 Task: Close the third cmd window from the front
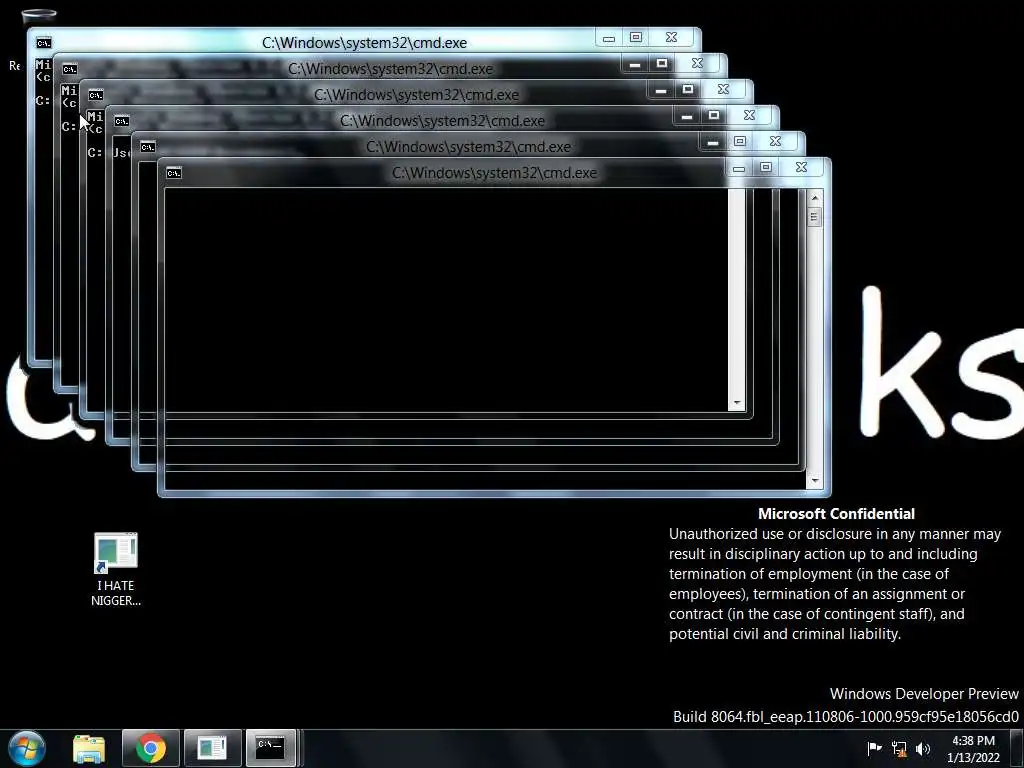[x=749, y=116]
